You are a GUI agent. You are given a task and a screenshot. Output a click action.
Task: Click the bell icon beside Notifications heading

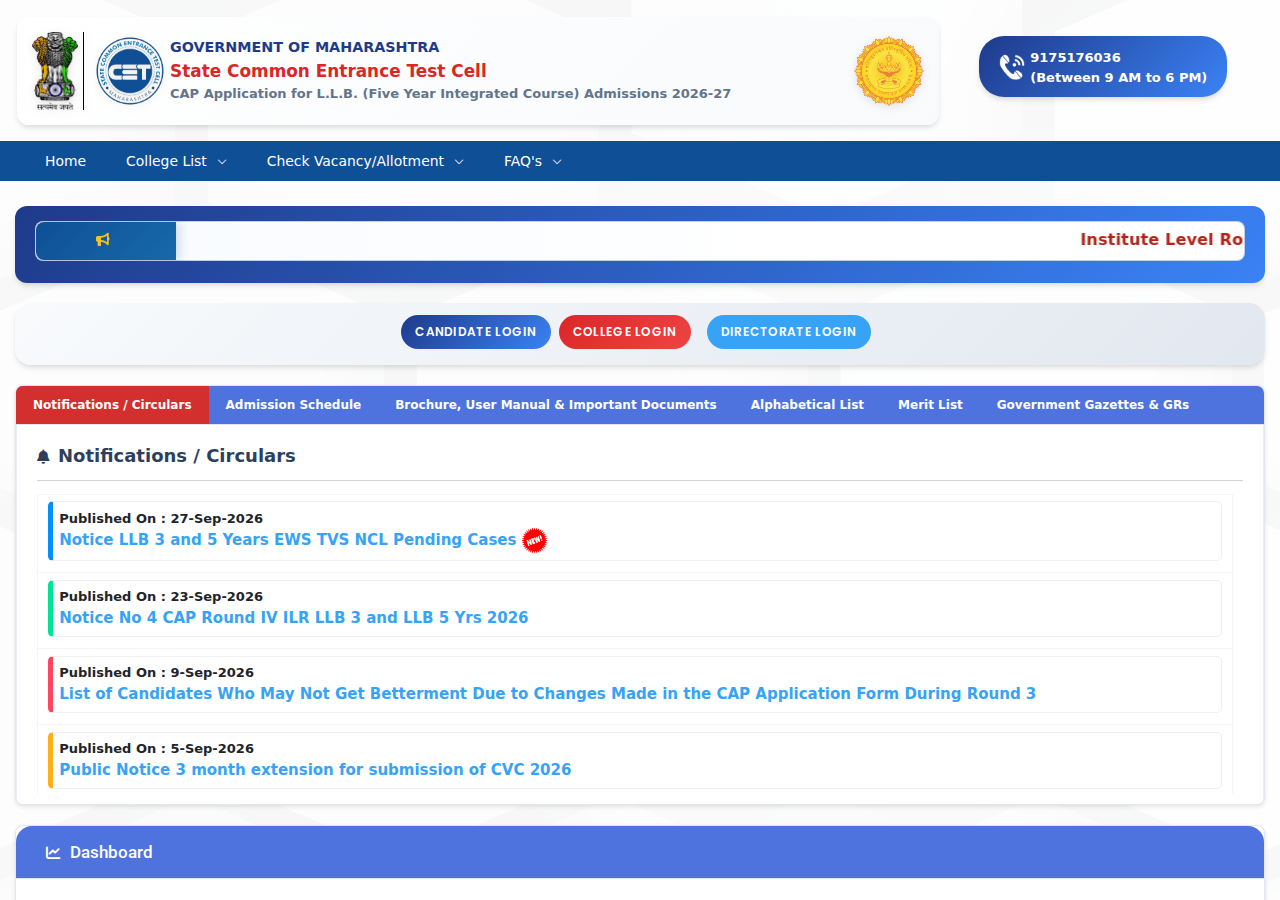(43, 456)
